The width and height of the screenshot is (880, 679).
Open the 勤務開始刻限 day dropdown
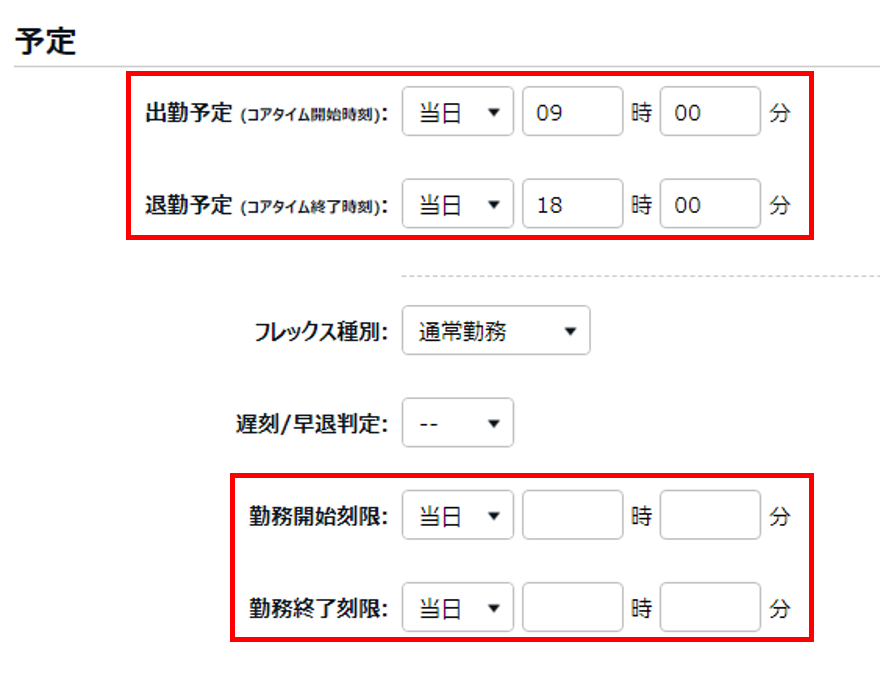(x=457, y=516)
